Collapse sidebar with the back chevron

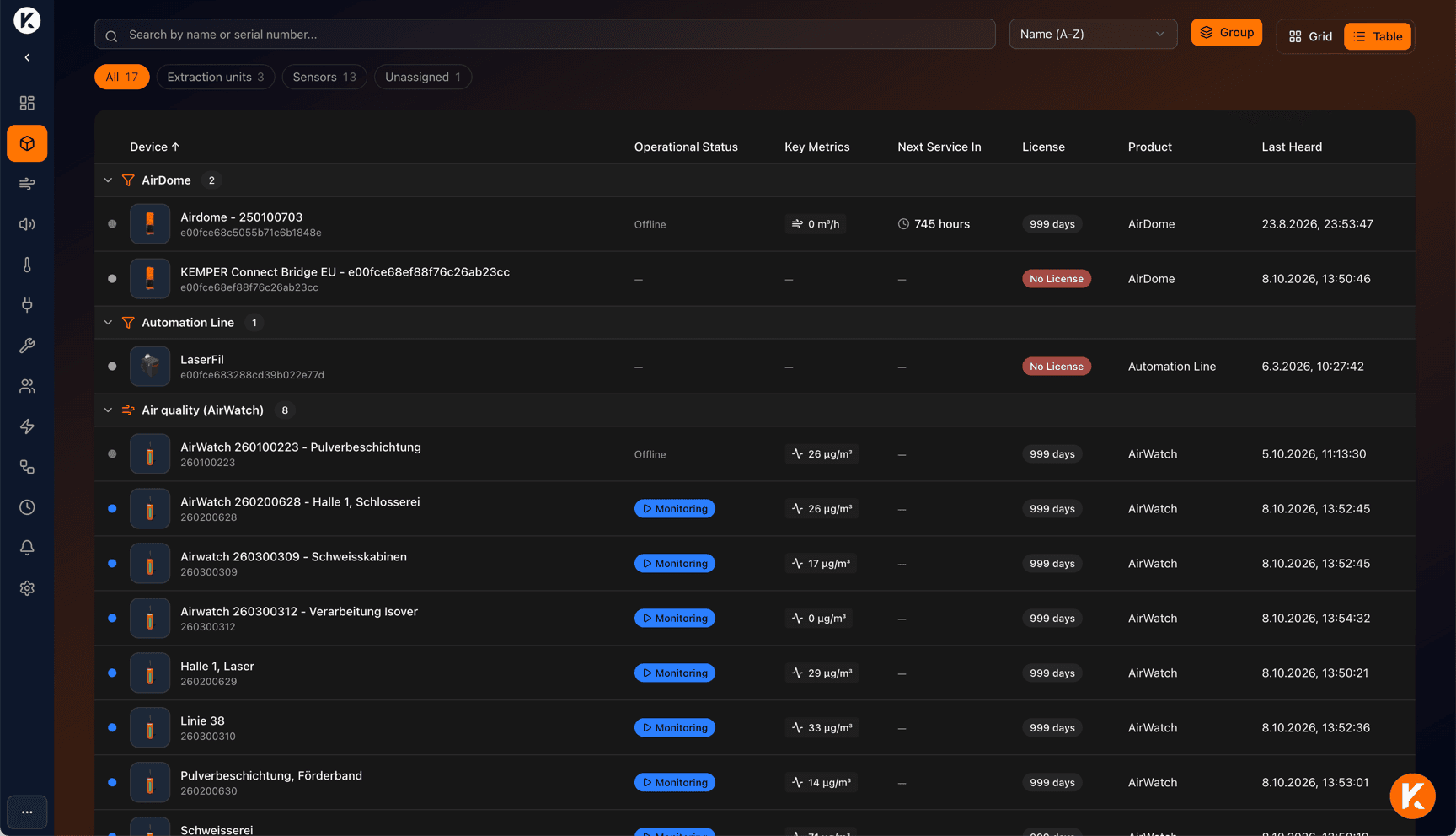tap(27, 57)
